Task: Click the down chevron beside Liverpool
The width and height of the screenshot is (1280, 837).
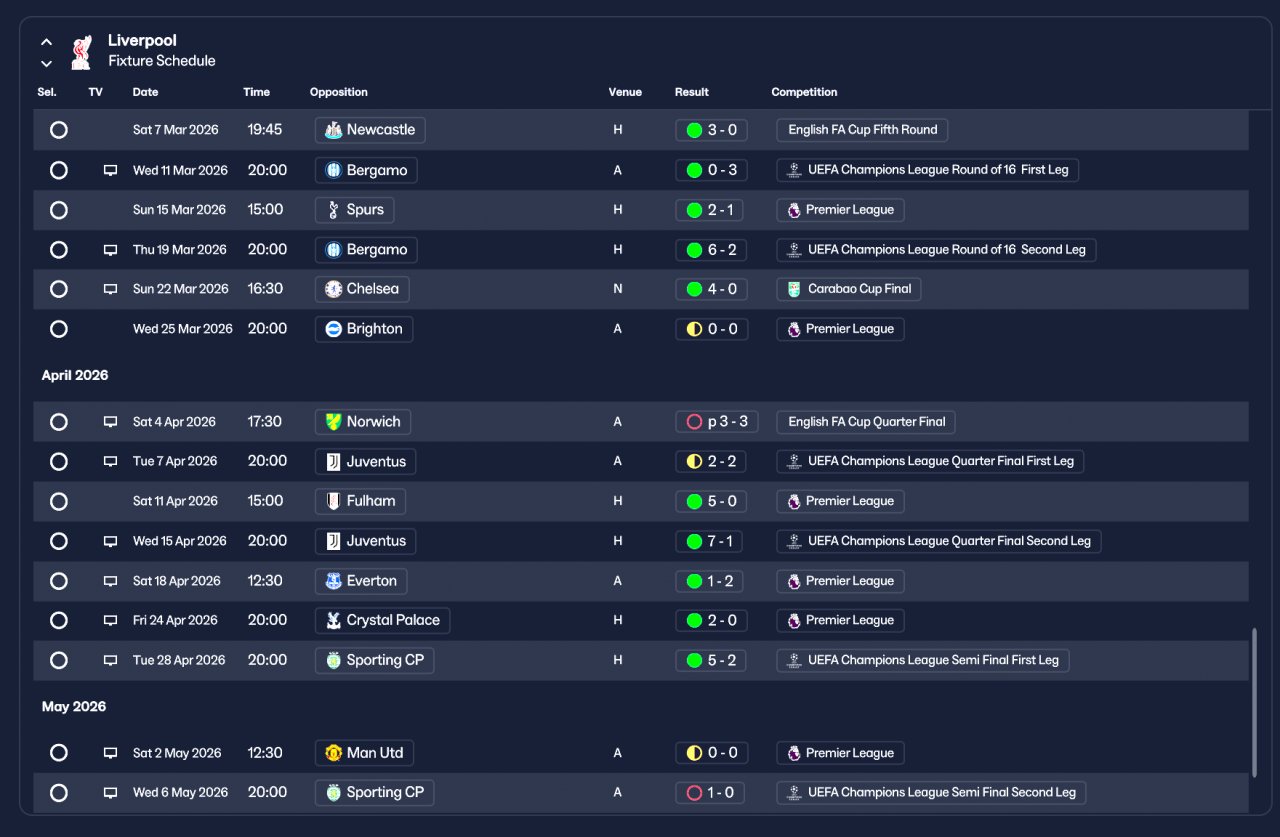Action: point(46,64)
